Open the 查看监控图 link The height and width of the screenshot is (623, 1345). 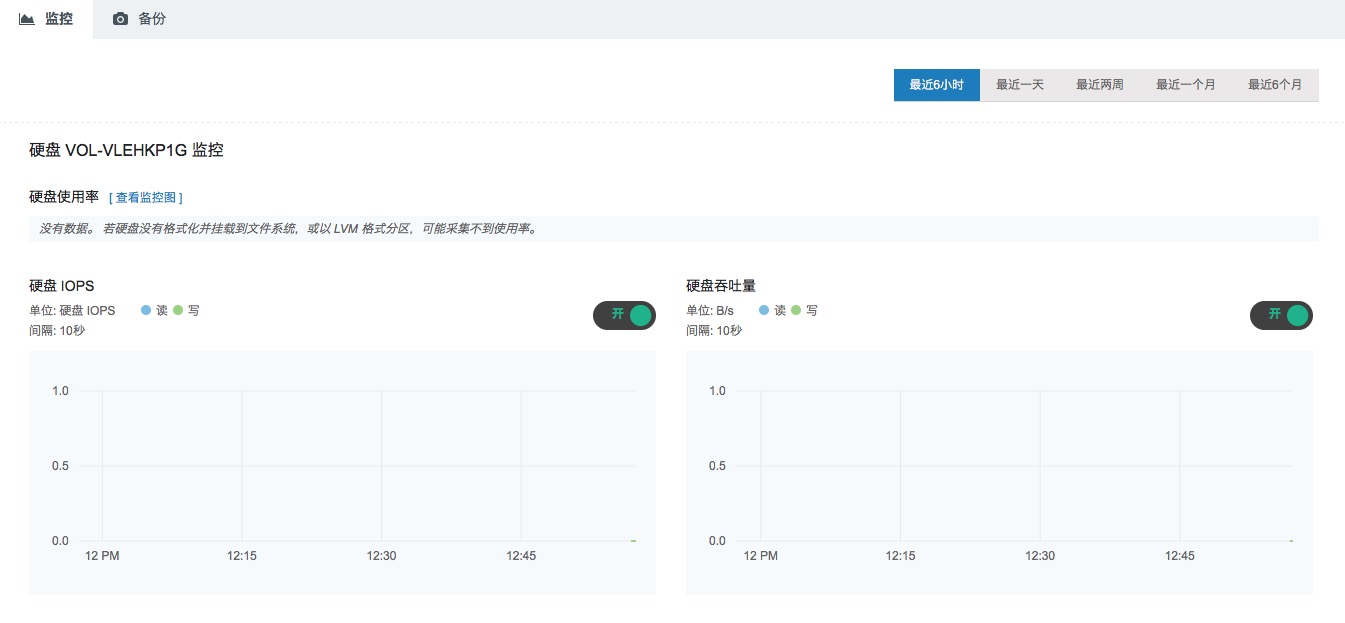pos(146,198)
